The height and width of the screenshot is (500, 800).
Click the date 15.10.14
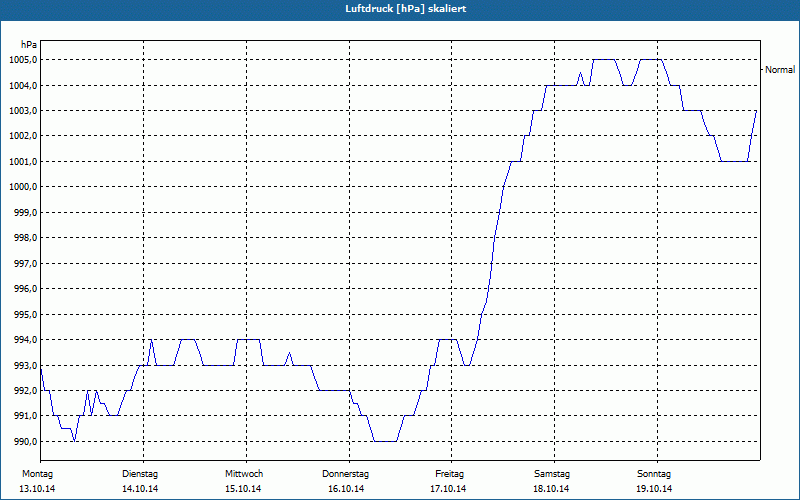coord(243,489)
